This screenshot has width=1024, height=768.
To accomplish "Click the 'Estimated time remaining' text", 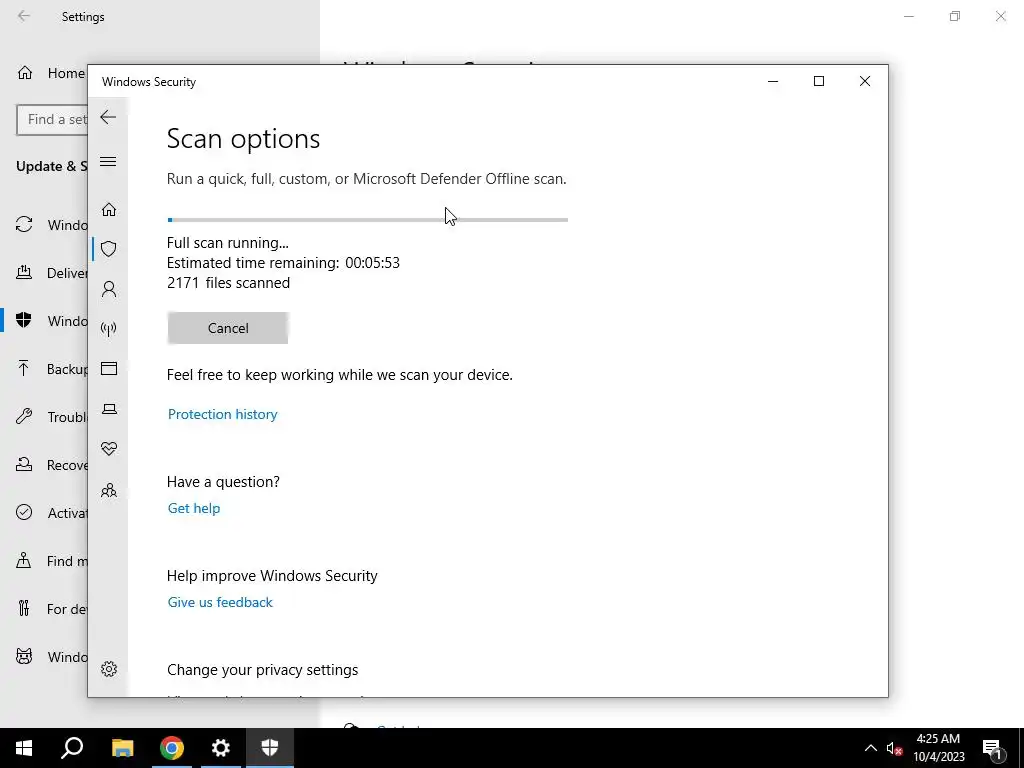I will point(283,263).
